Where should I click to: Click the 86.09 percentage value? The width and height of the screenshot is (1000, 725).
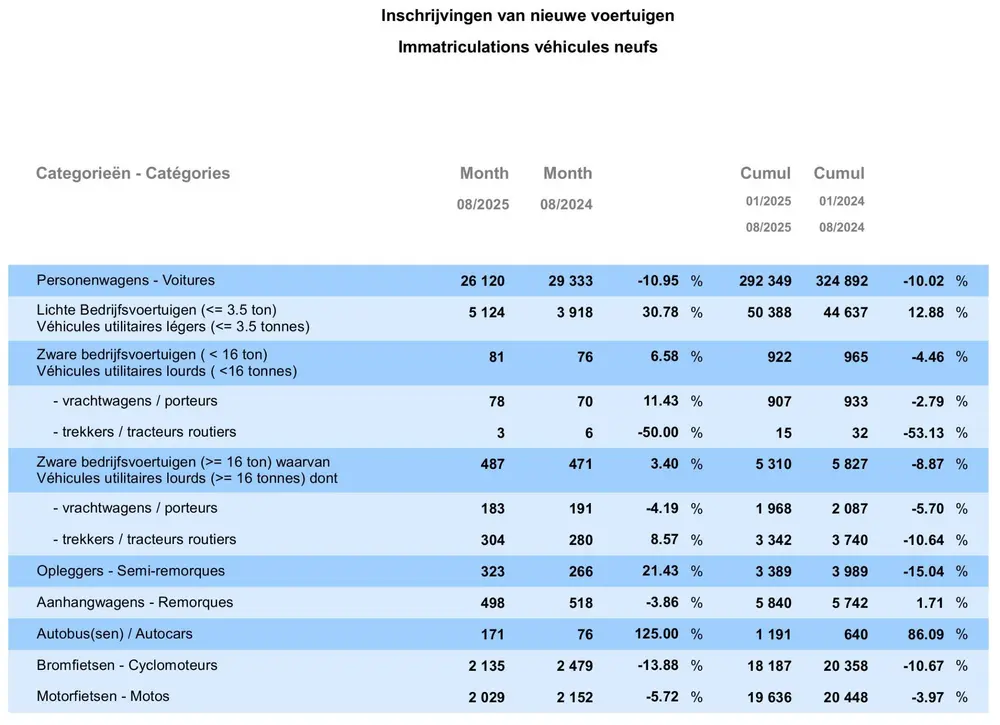(925, 634)
